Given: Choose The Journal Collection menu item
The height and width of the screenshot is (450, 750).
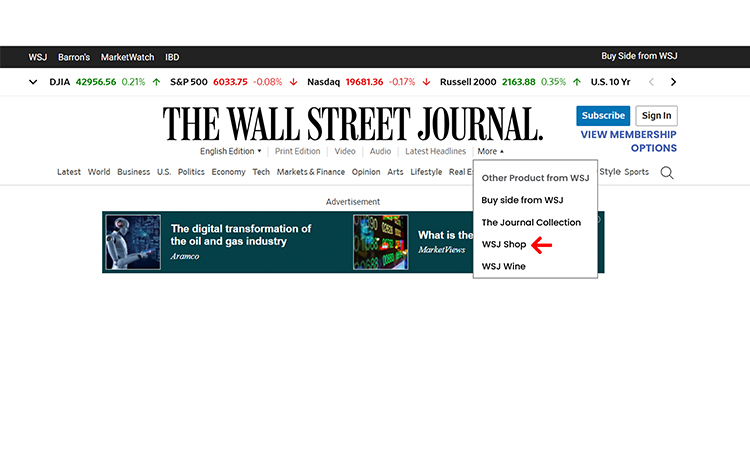Looking at the screenshot, I should (x=531, y=222).
